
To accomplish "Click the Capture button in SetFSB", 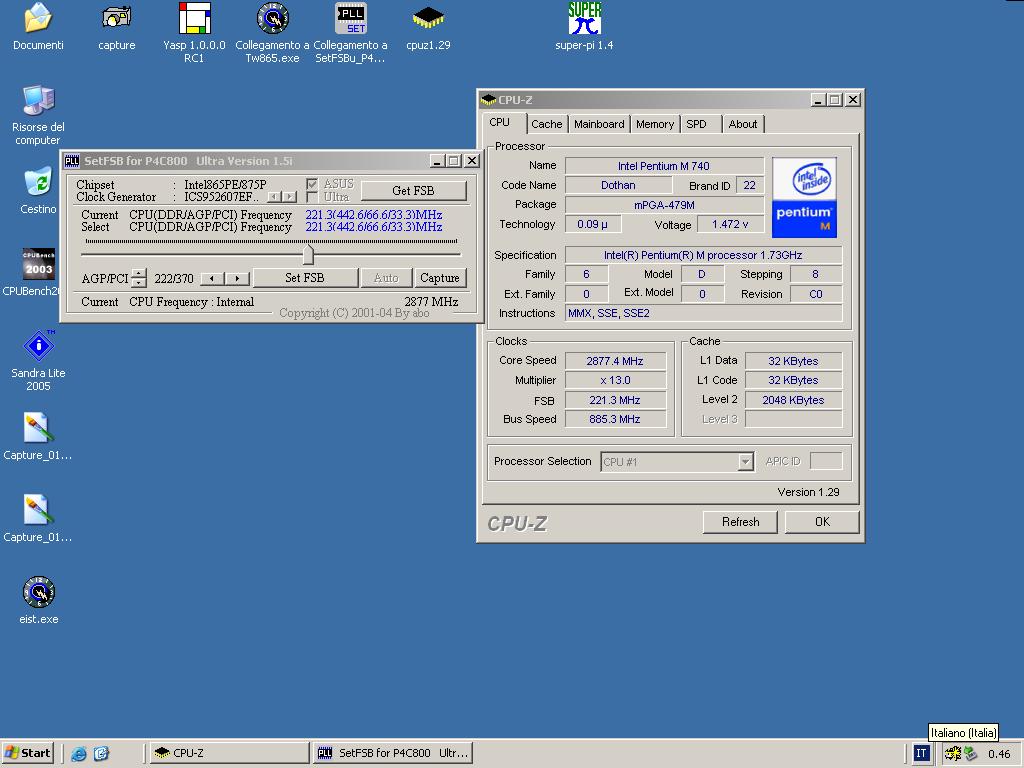I will tap(440, 278).
